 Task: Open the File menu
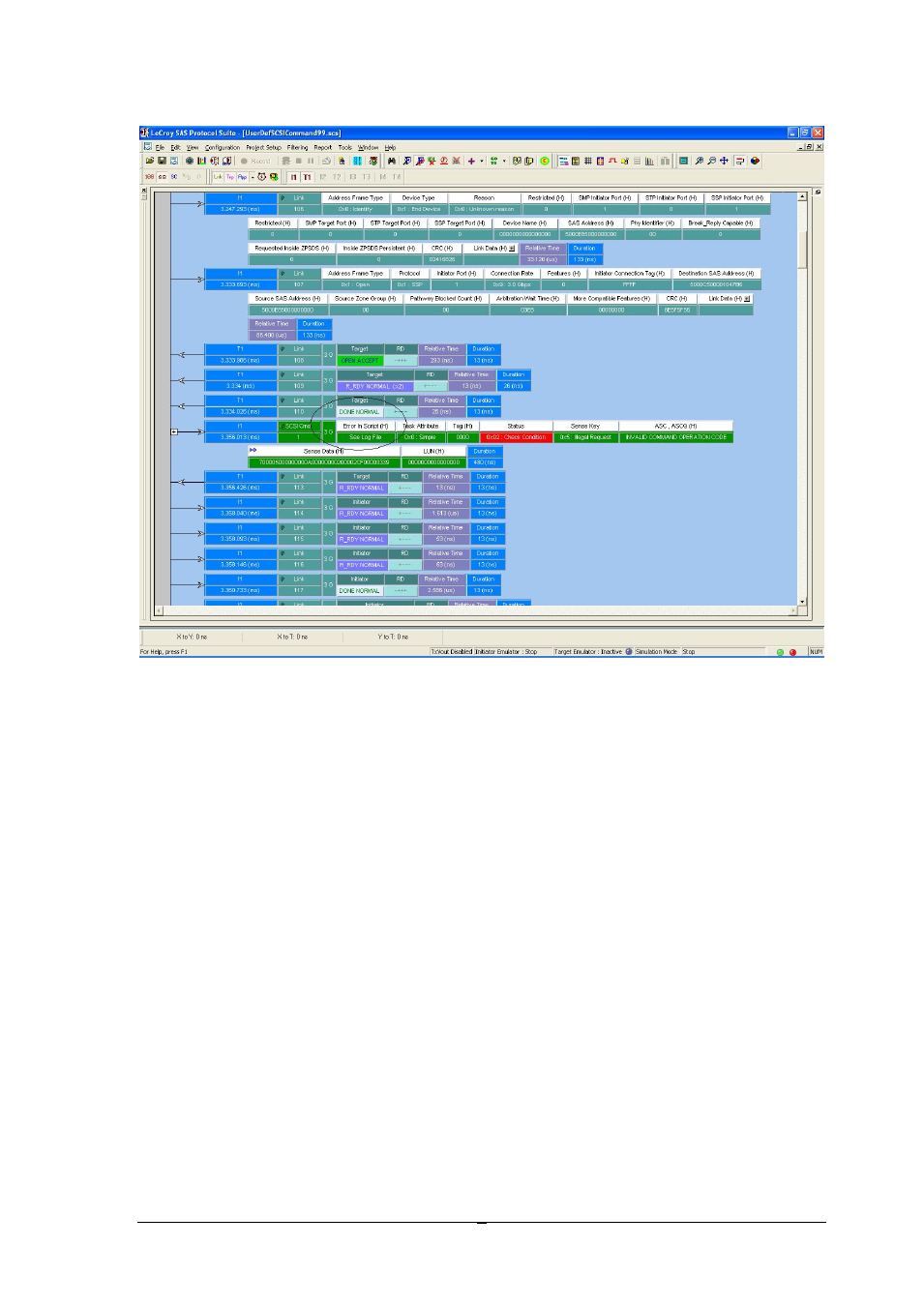click(x=159, y=147)
